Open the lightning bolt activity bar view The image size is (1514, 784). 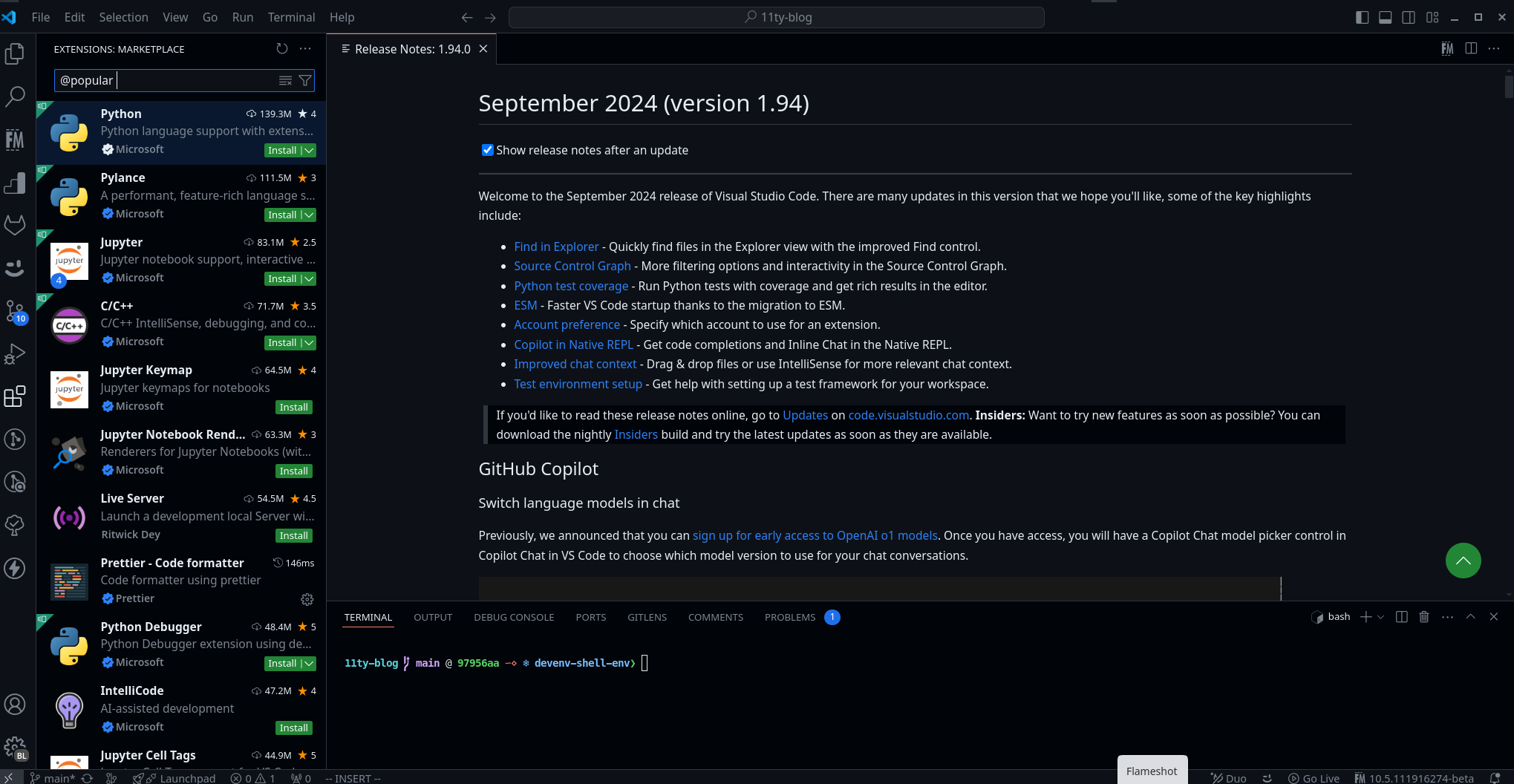click(x=15, y=568)
